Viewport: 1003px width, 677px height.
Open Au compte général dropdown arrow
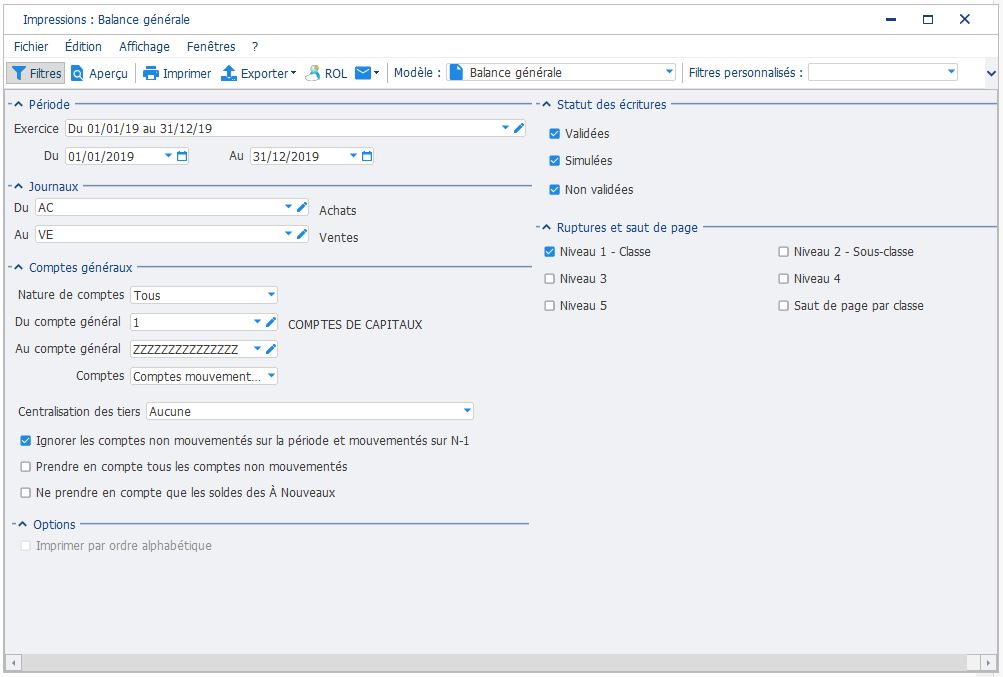coord(257,349)
